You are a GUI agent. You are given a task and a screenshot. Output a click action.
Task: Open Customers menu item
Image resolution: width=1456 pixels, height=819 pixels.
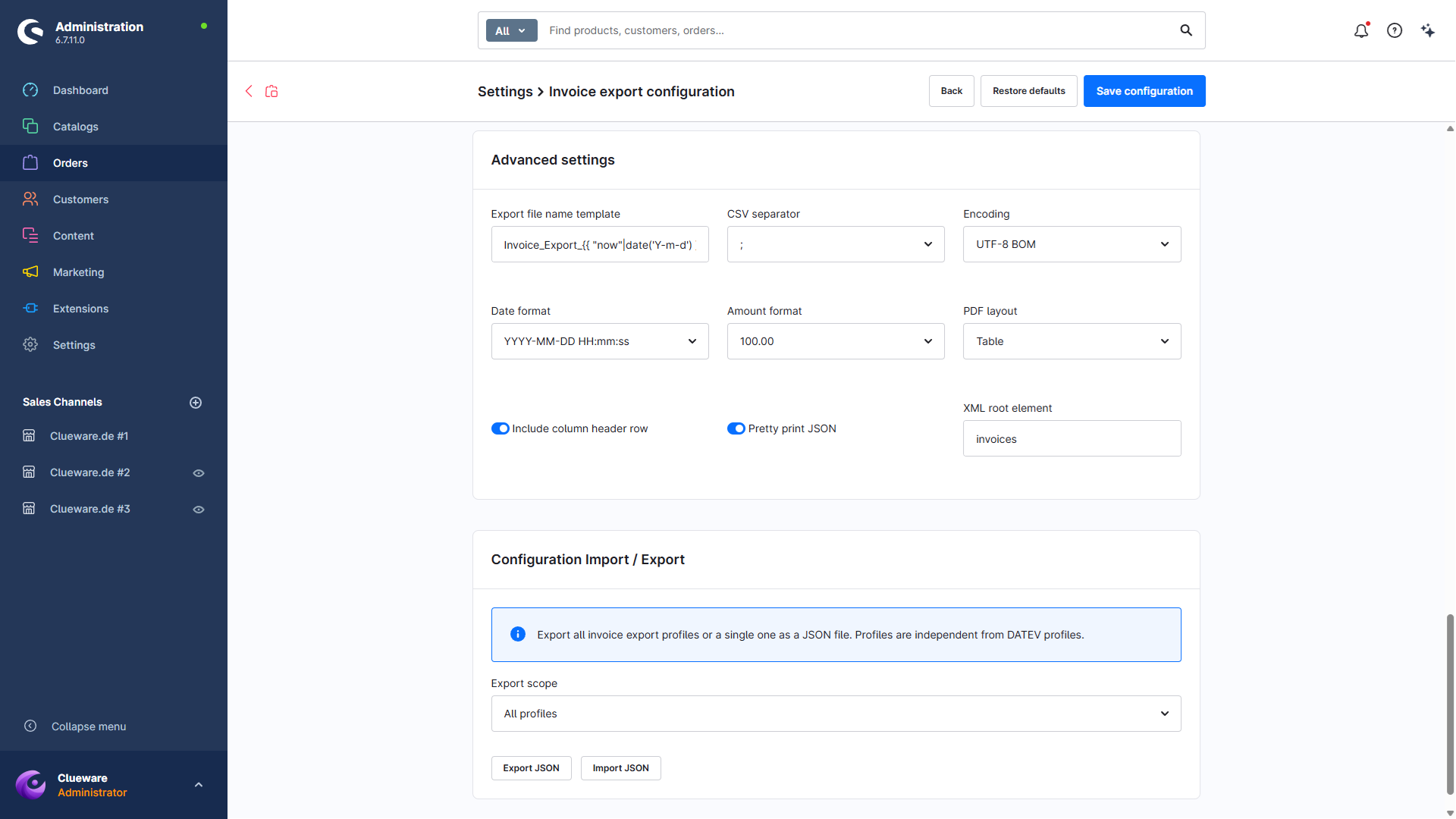(x=80, y=199)
